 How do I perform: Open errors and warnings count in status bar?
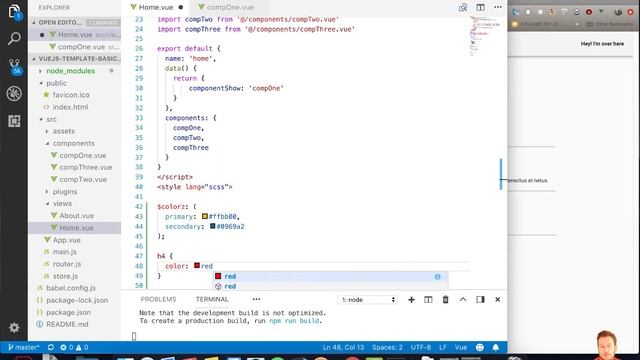[74, 347]
